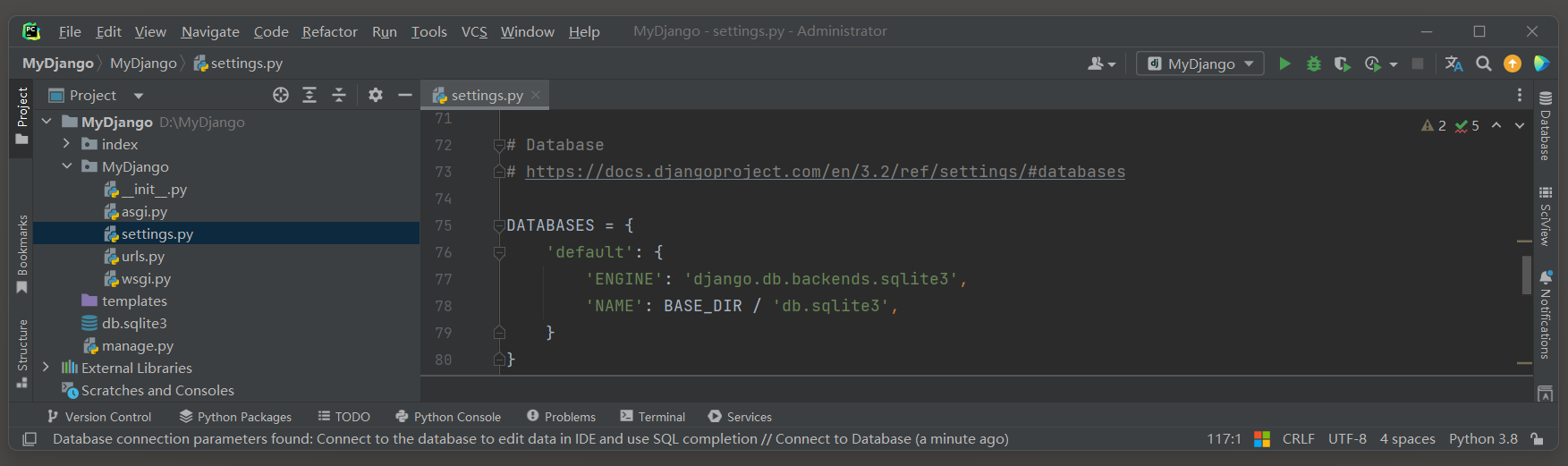Open the Django docs databases link
The image size is (1568, 466).
826,172
